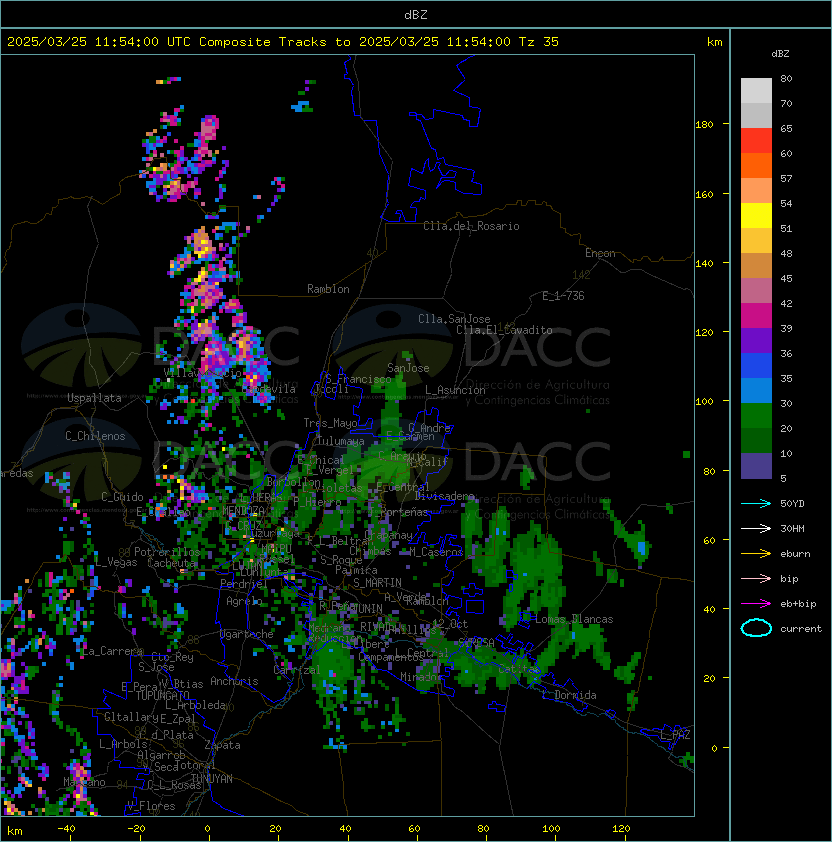Click the Tres_Mayo label

click(x=330, y=423)
